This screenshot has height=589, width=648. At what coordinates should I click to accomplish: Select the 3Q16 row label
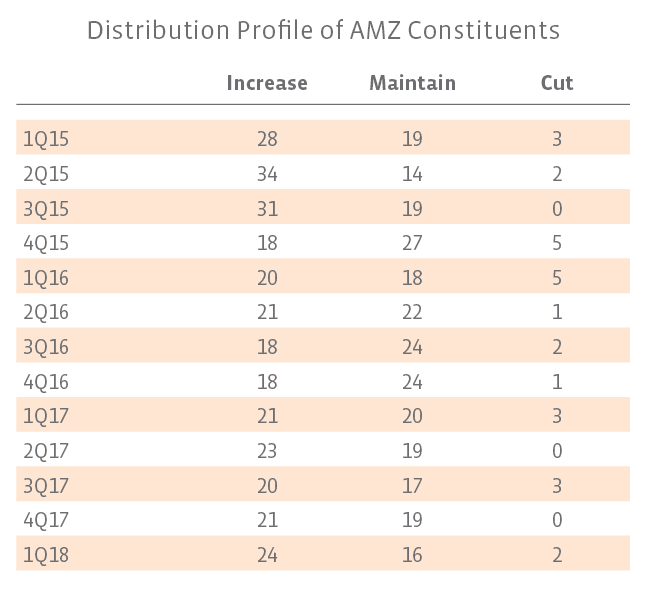click(x=46, y=347)
